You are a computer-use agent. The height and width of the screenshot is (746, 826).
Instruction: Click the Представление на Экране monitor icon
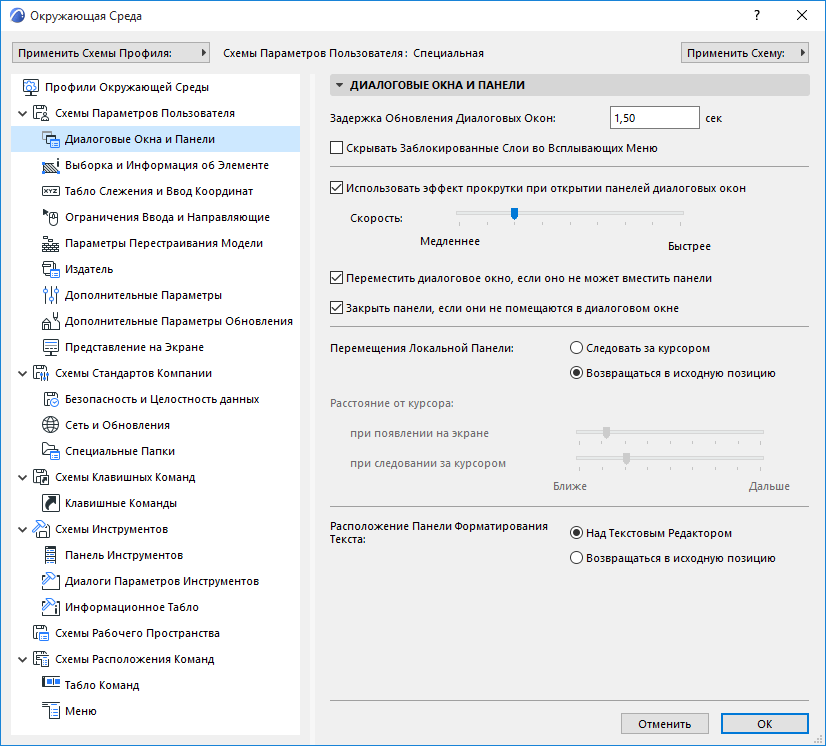point(51,347)
